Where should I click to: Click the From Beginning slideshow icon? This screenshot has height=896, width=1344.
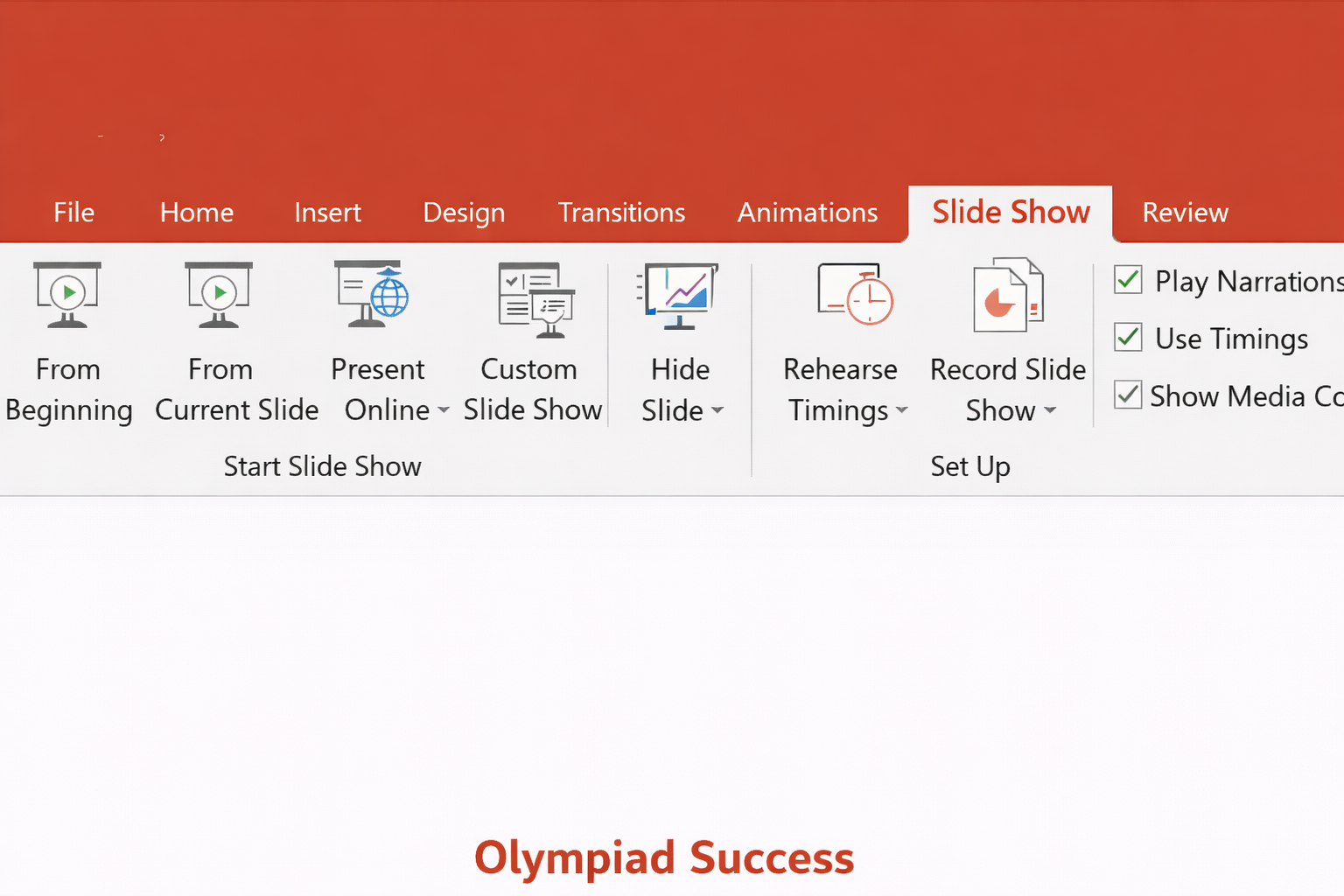click(x=67, y=295)
